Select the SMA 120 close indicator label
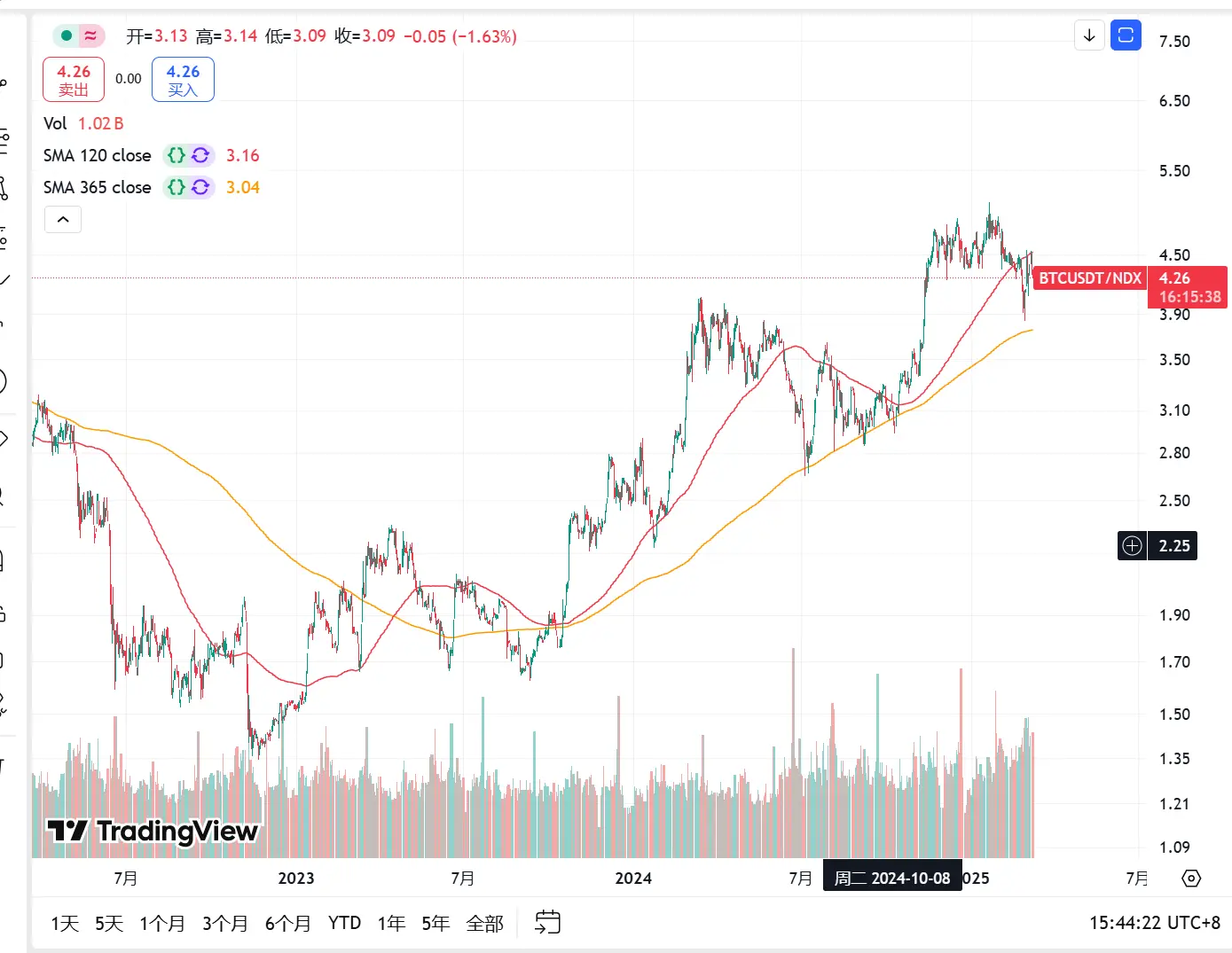This screenshot has width=1232, height=953. pos(97,155)
